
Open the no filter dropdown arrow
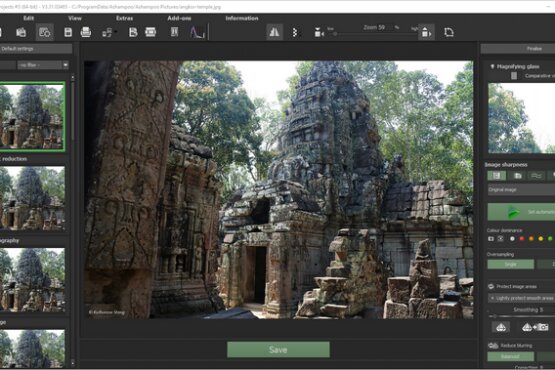click(x=65, y=65)
